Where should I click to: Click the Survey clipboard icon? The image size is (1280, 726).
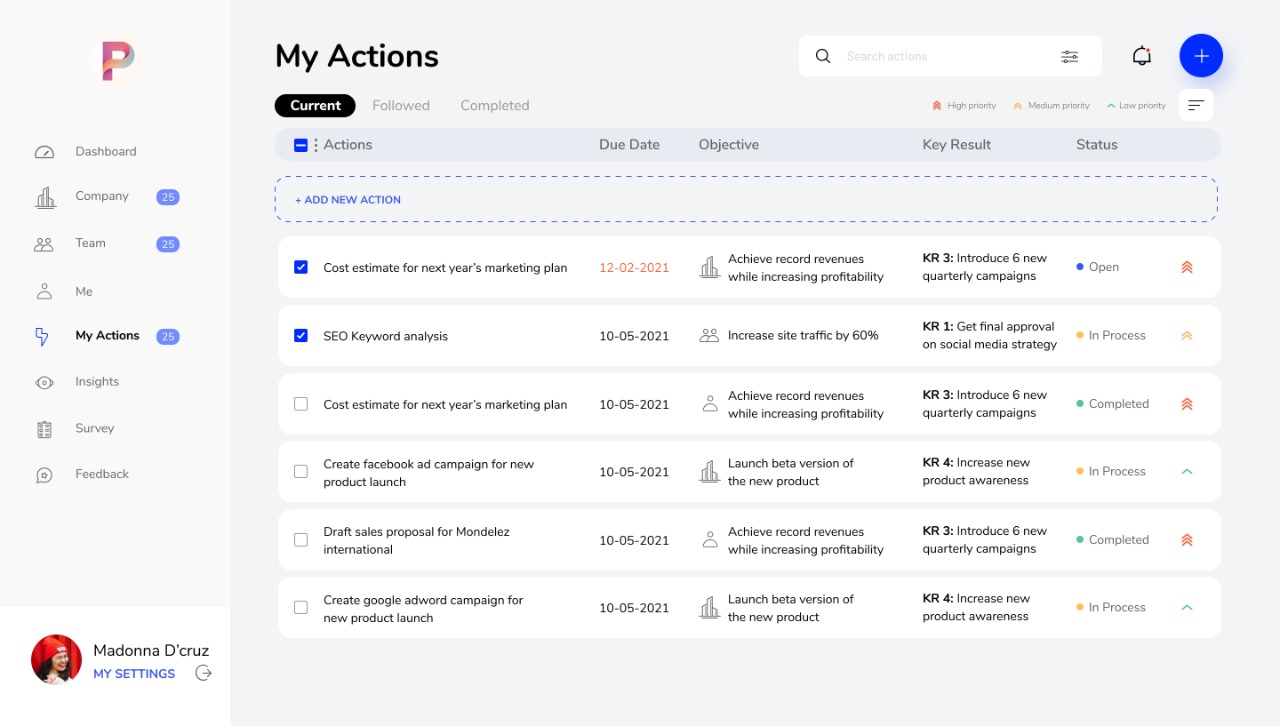pyautogui.click(x=44, y=429)
